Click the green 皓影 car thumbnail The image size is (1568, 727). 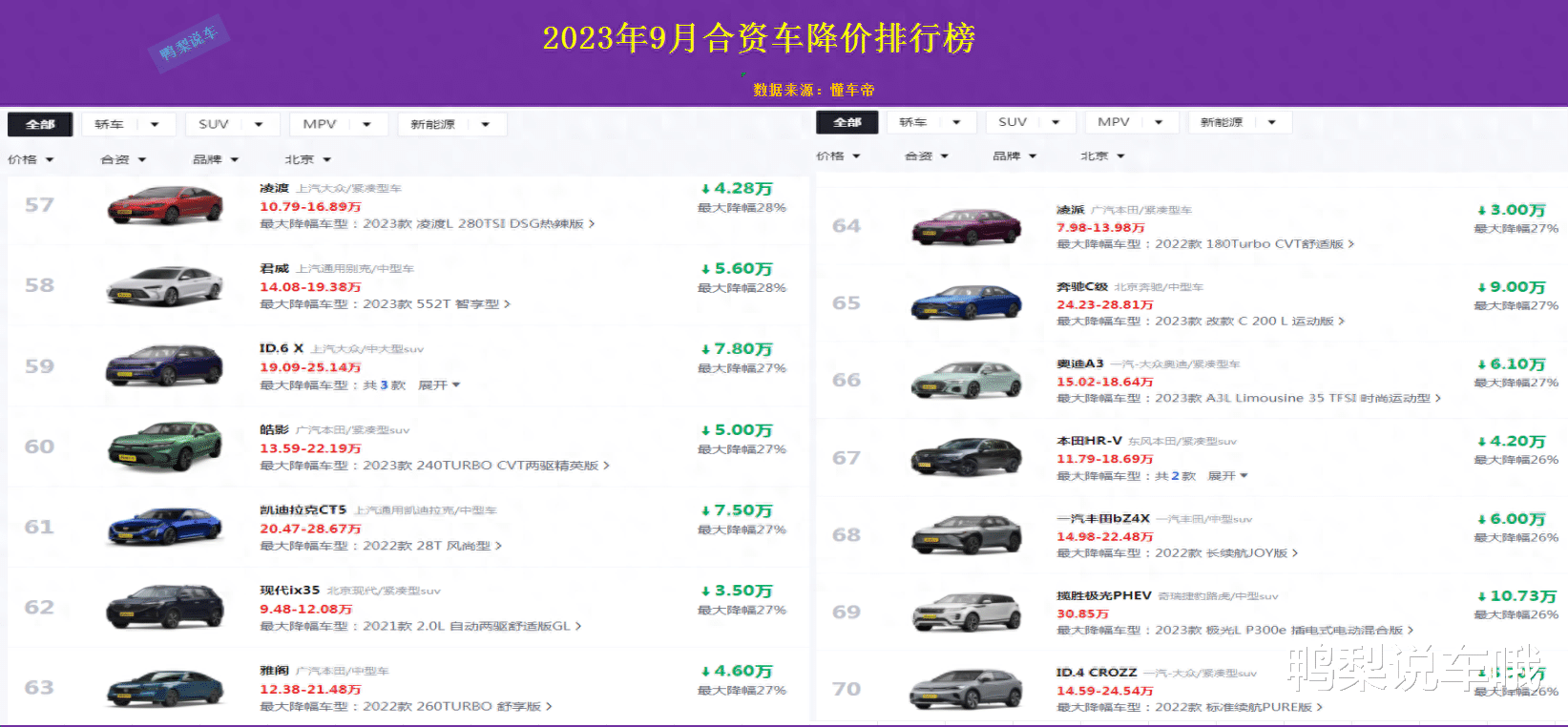coord(164,446)
